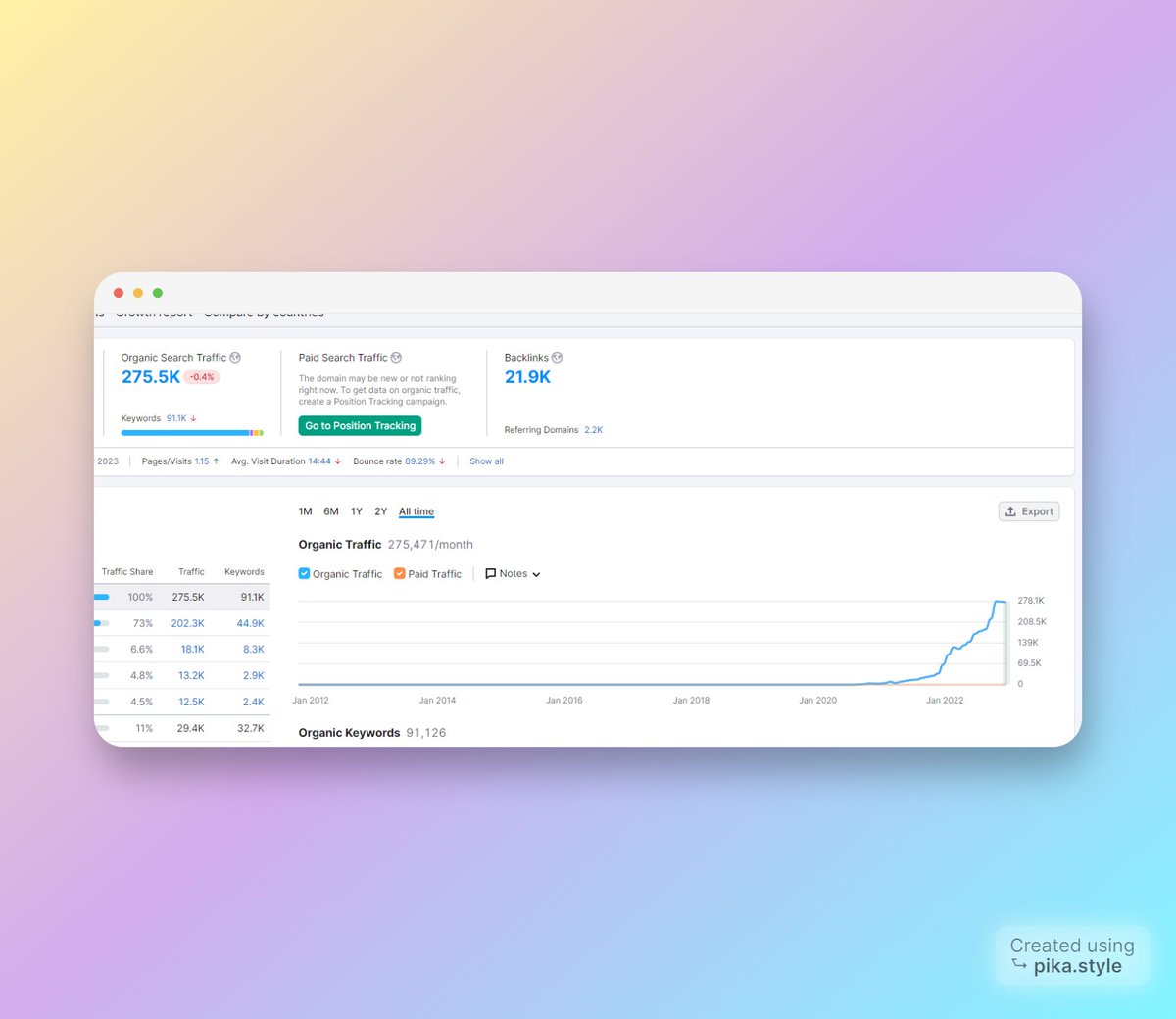Click the Keywords column header

[x=244, y=572]
